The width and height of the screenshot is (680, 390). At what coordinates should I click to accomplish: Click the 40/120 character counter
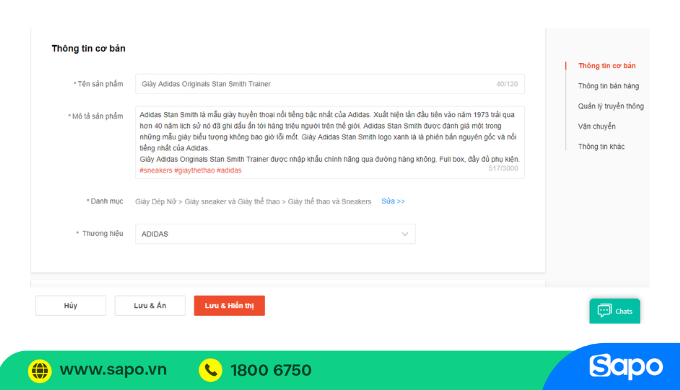pyautogui.click(x=507, y=84)
